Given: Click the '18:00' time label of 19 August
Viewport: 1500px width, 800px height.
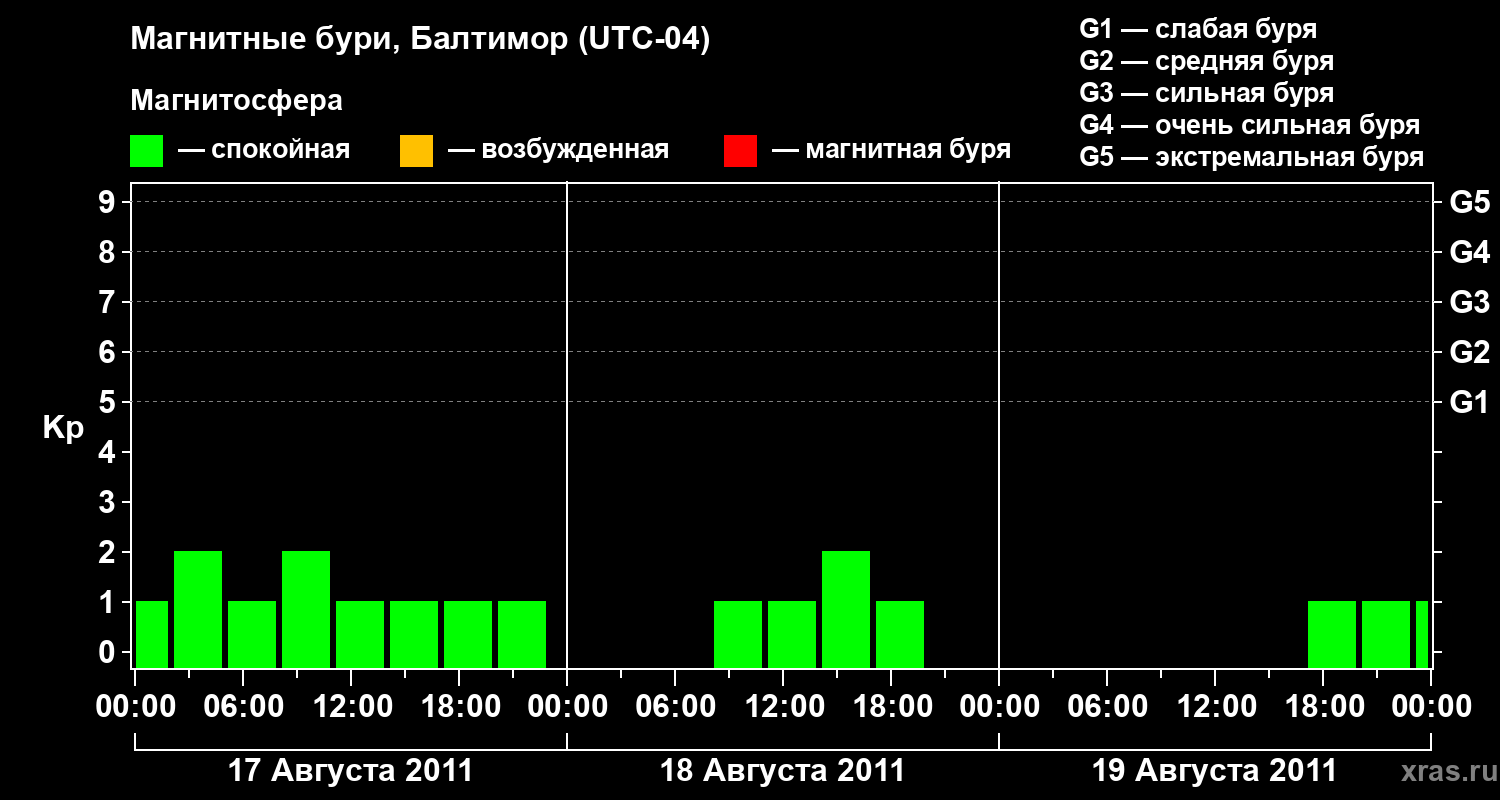Looking at the screenshot, I should [x=1323, y=706].
